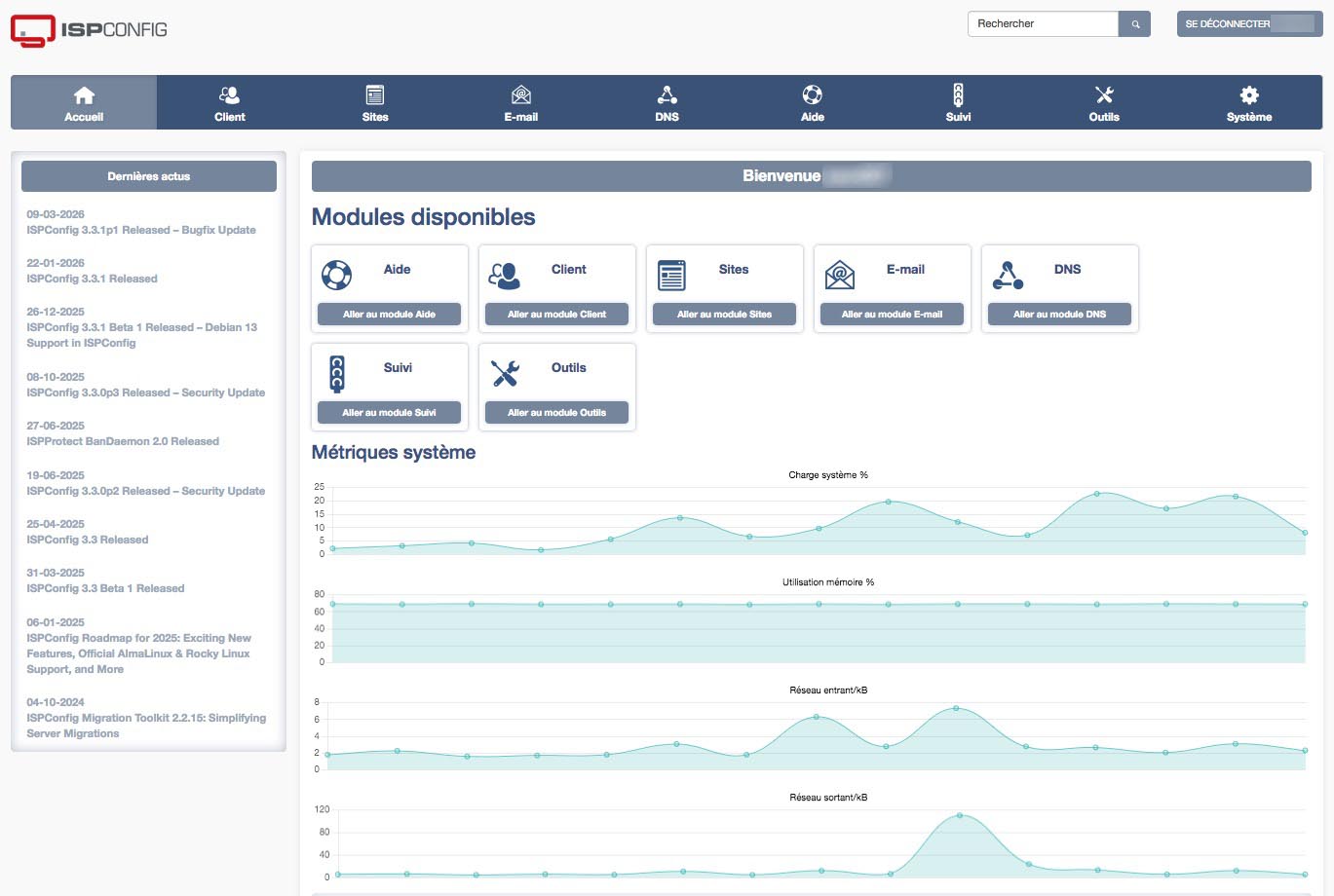Viewport: 1334px width, 896px height.
Task: Open the DNS navigation item
Action: (x=667, y=103)
